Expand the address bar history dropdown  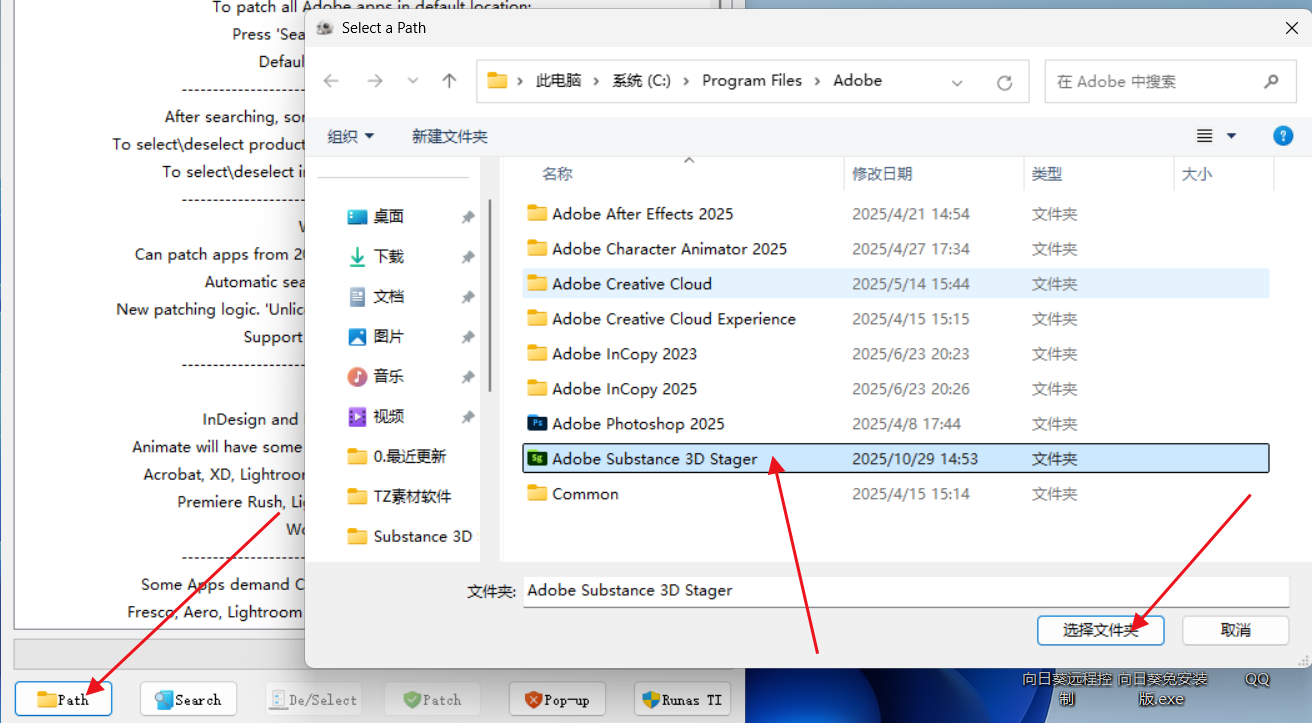point(957,82)
